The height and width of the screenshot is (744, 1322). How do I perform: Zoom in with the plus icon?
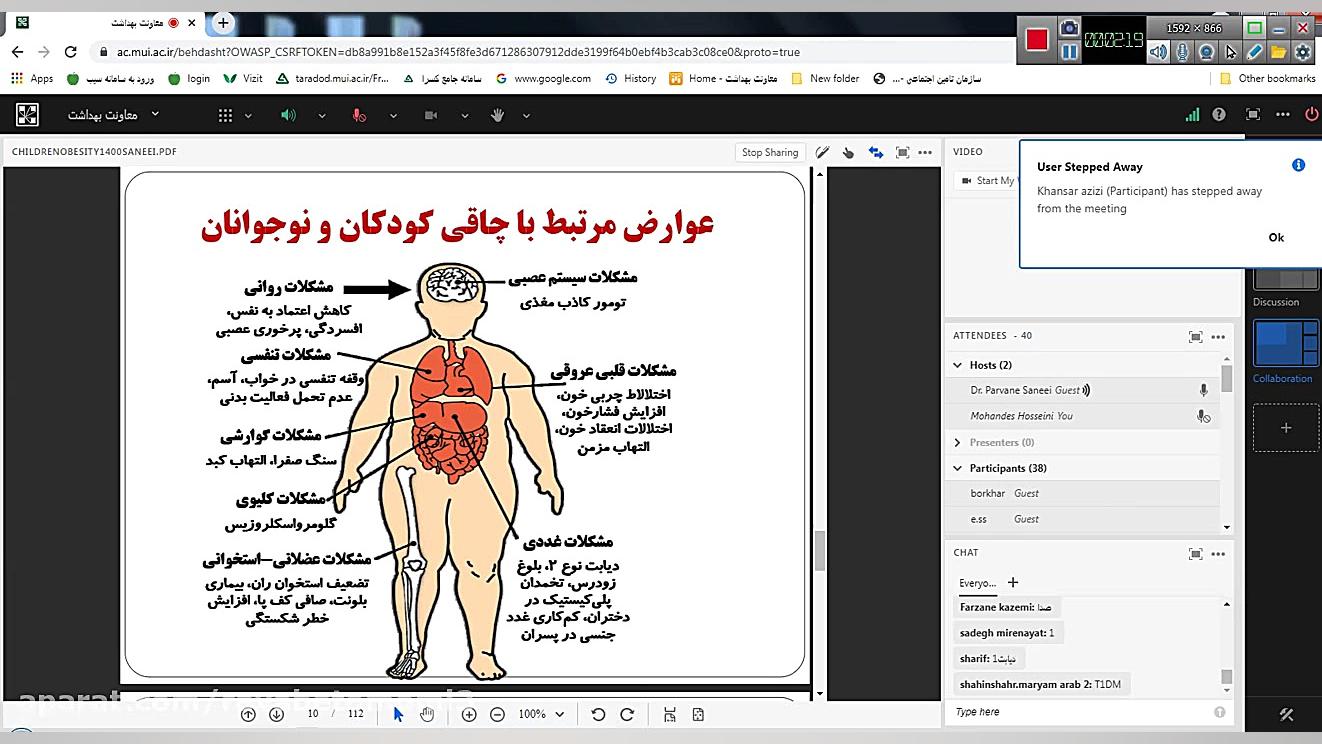pos(469,714)
